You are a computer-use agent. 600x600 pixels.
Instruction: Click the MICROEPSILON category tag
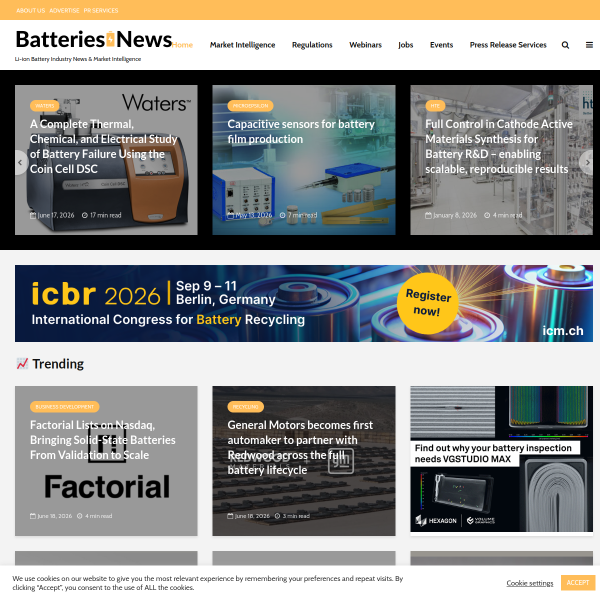coord(250,106)
